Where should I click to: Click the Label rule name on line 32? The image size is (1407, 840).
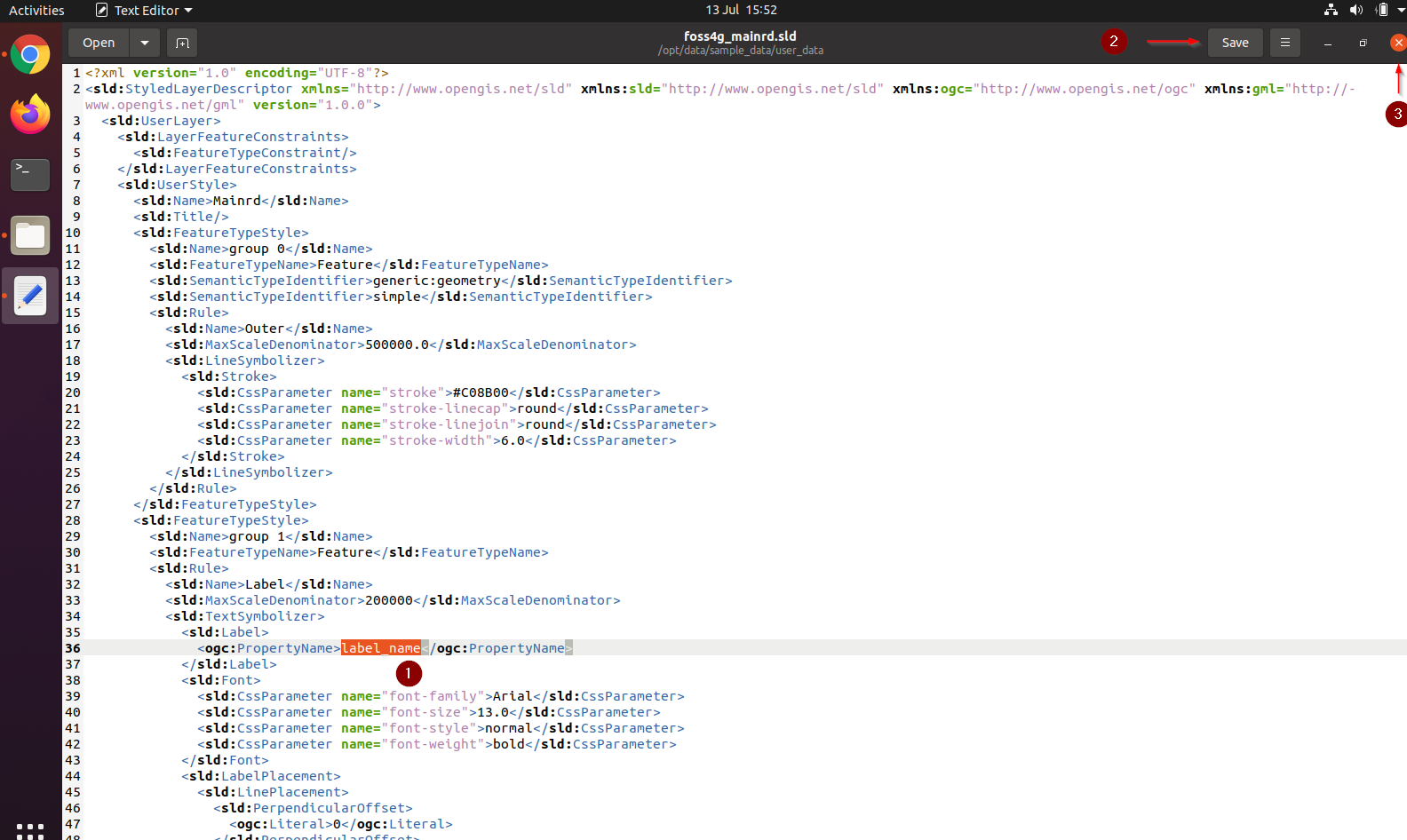click(265, 584)
